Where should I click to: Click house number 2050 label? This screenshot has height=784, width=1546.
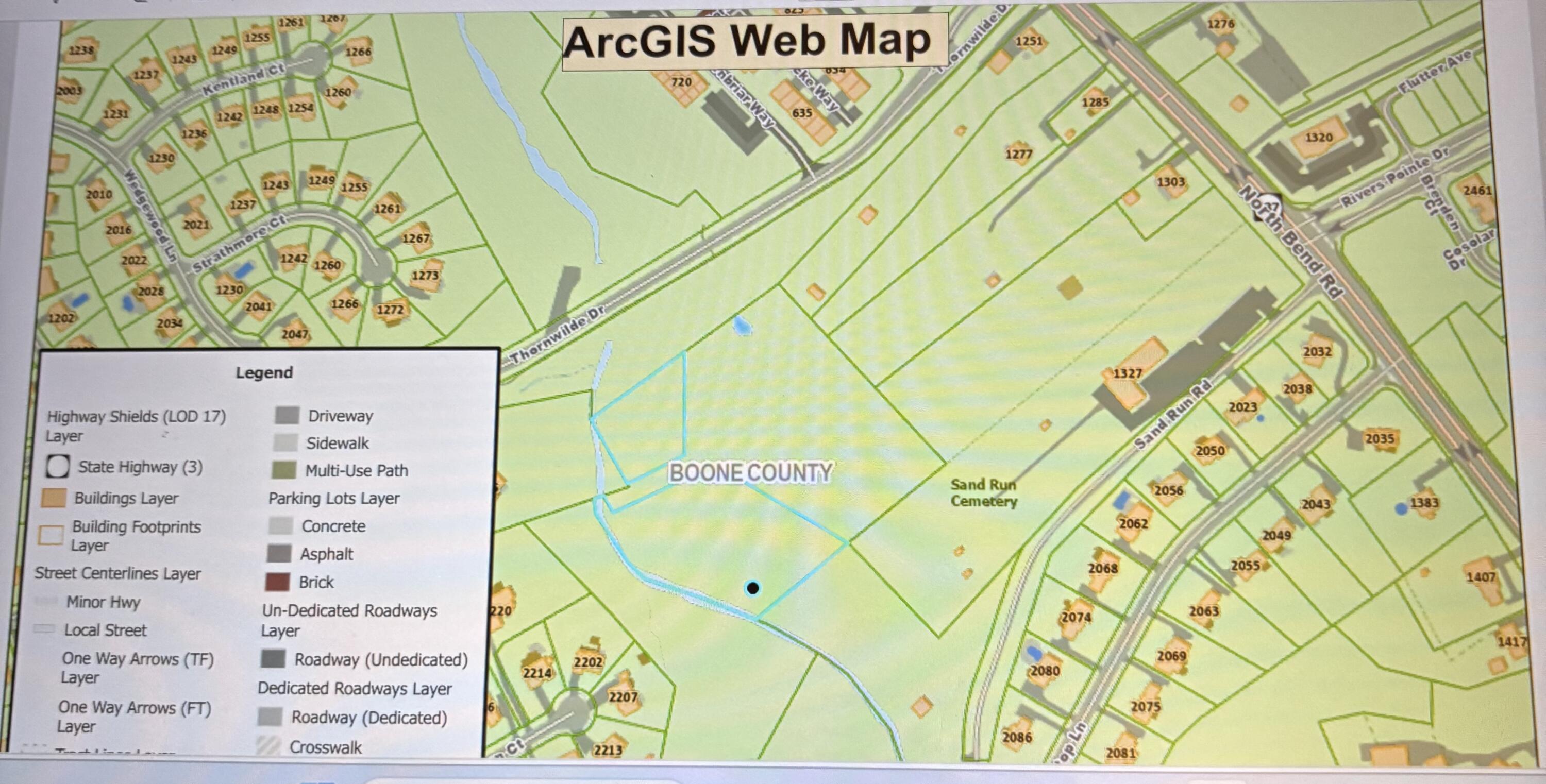[x=1210, y=451]
